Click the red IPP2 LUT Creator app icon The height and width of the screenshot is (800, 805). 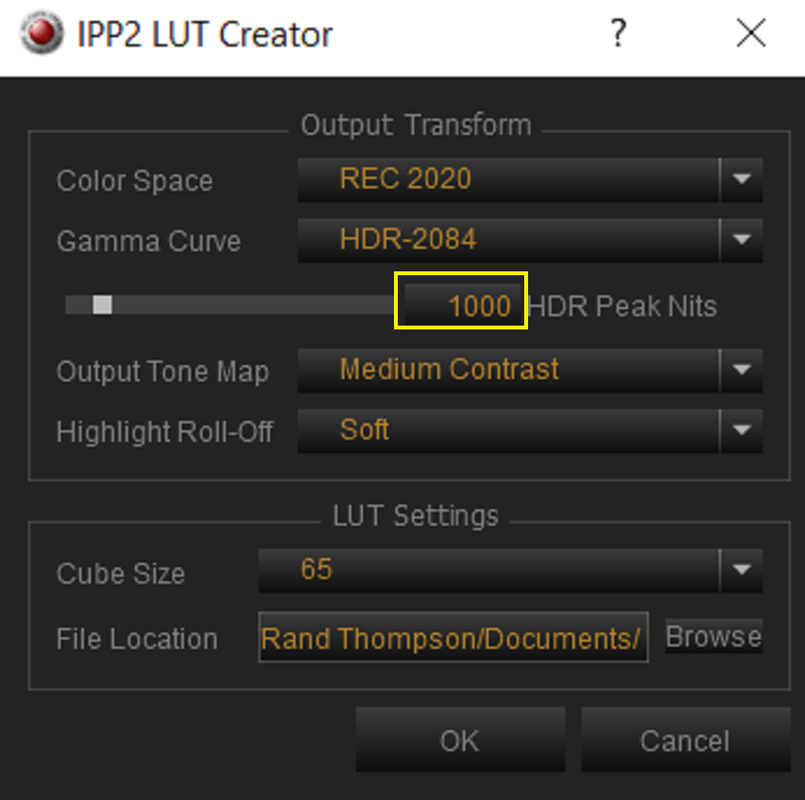(42, 32)
